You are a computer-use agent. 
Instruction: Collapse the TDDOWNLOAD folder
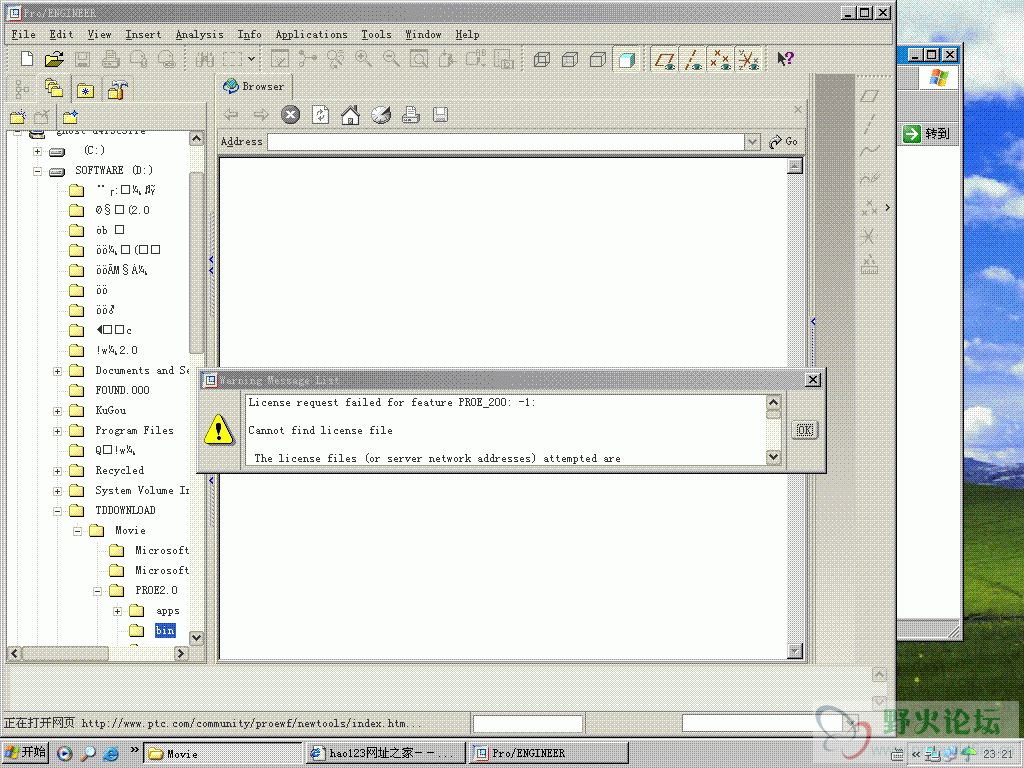[x=57, y=511]
